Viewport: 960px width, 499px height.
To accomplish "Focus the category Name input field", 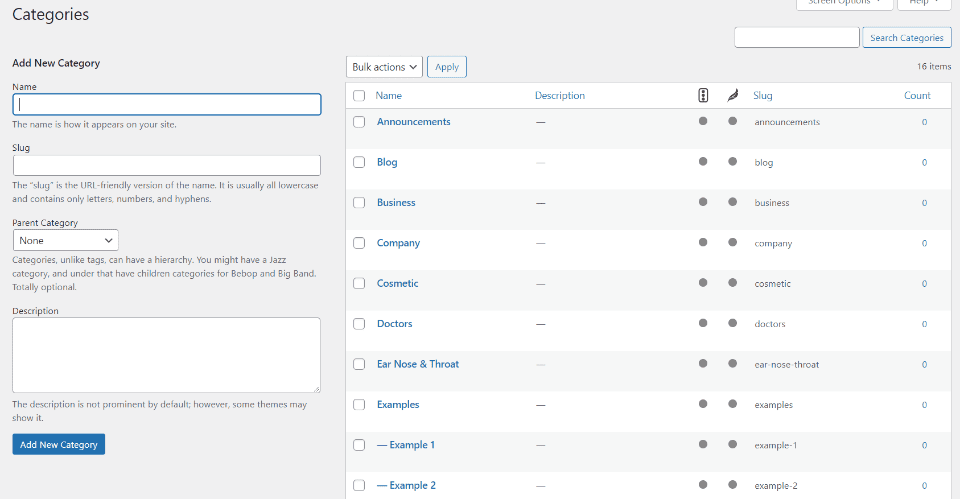I will click(167, 104).
